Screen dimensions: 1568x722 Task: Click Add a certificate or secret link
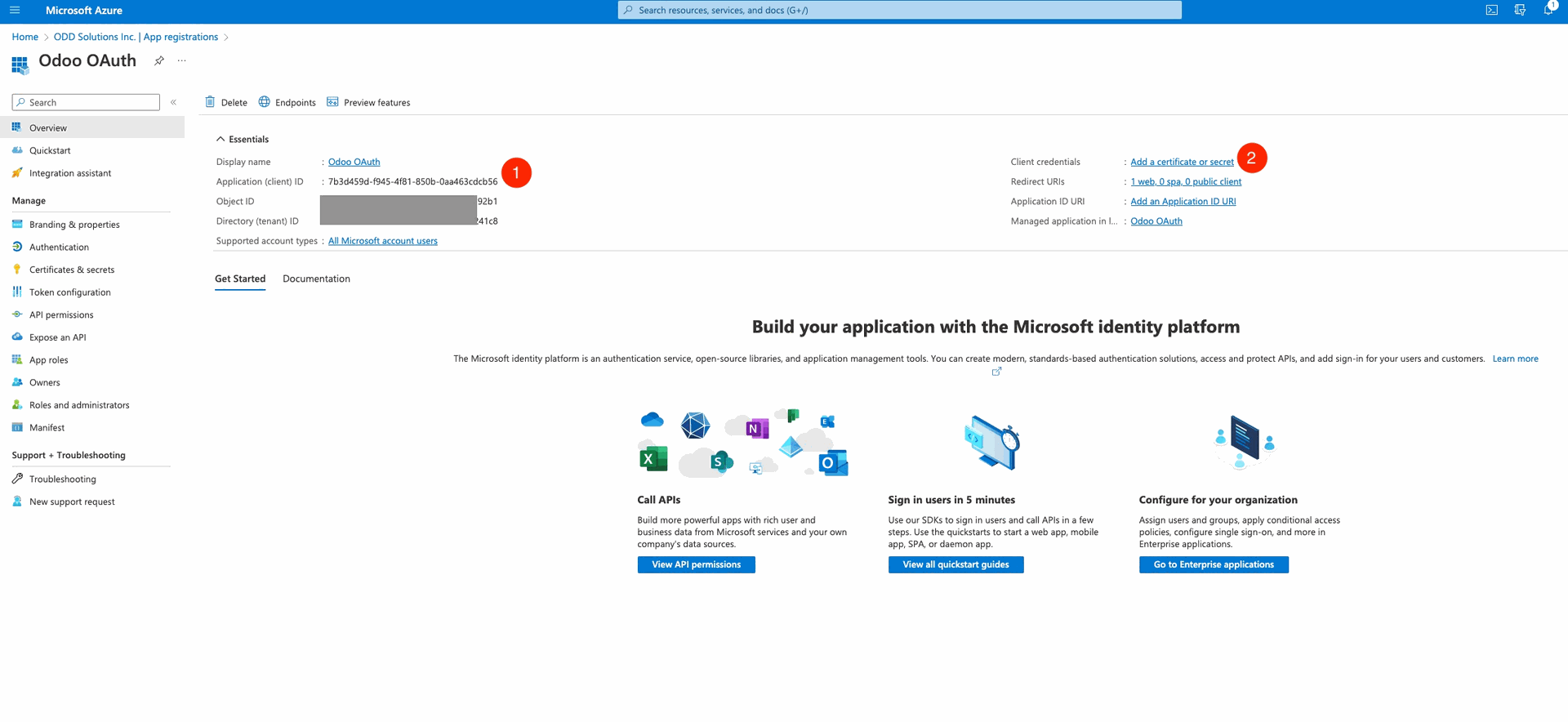pyautogui.click(x=1182, y=162)
